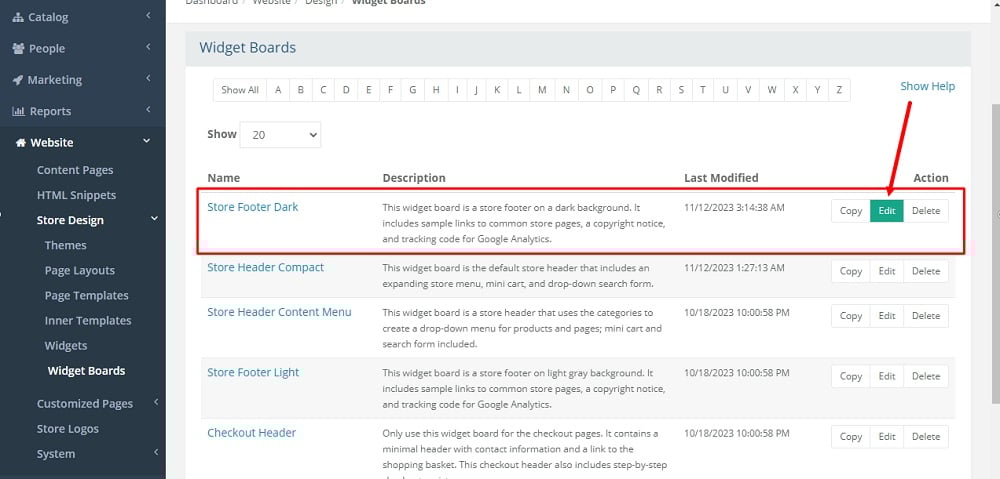Screen dimensions: 1000x479
Task: Click the People group icon
Action: coord(18,48)
